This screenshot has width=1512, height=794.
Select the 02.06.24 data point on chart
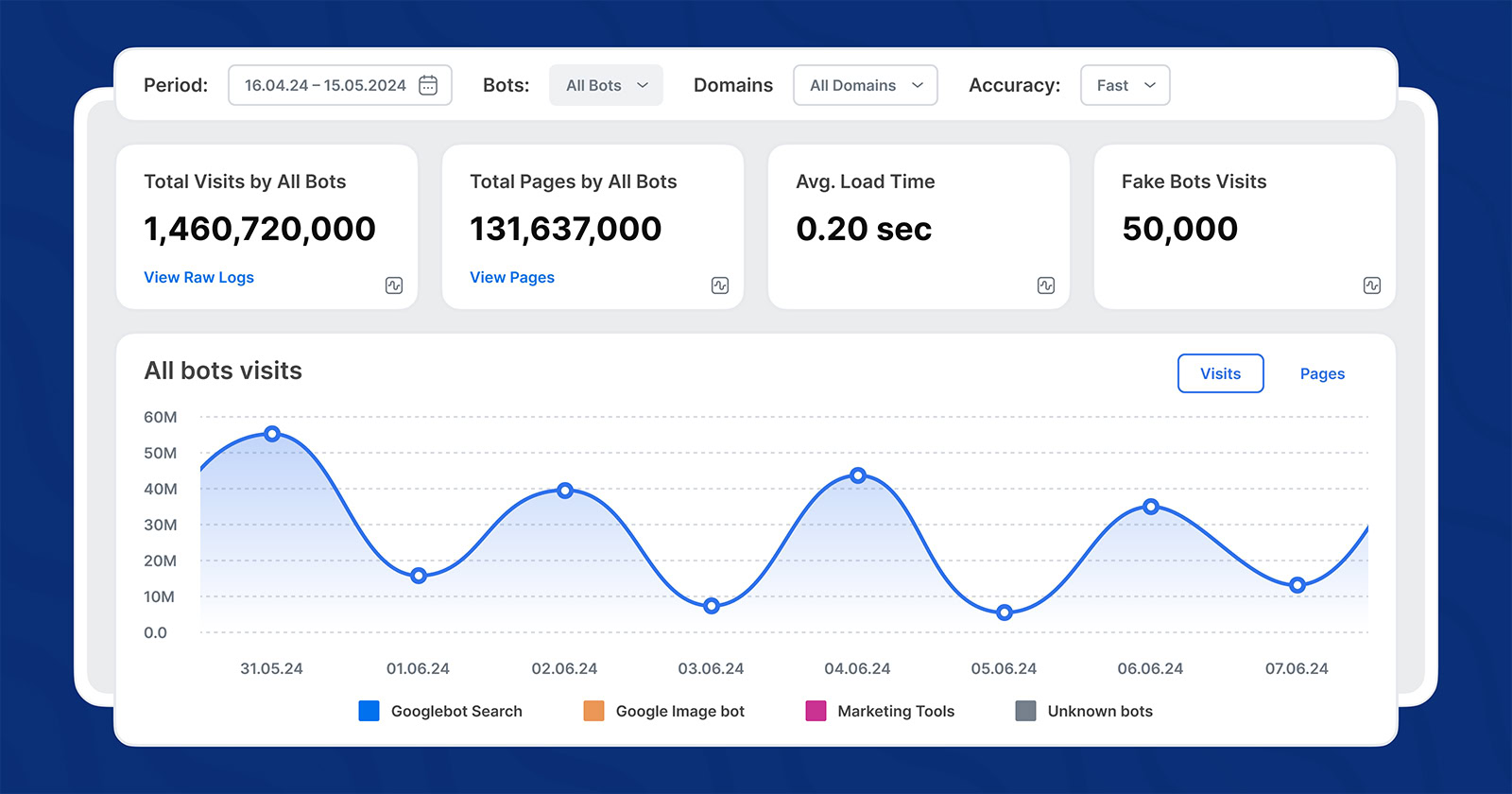565,491
